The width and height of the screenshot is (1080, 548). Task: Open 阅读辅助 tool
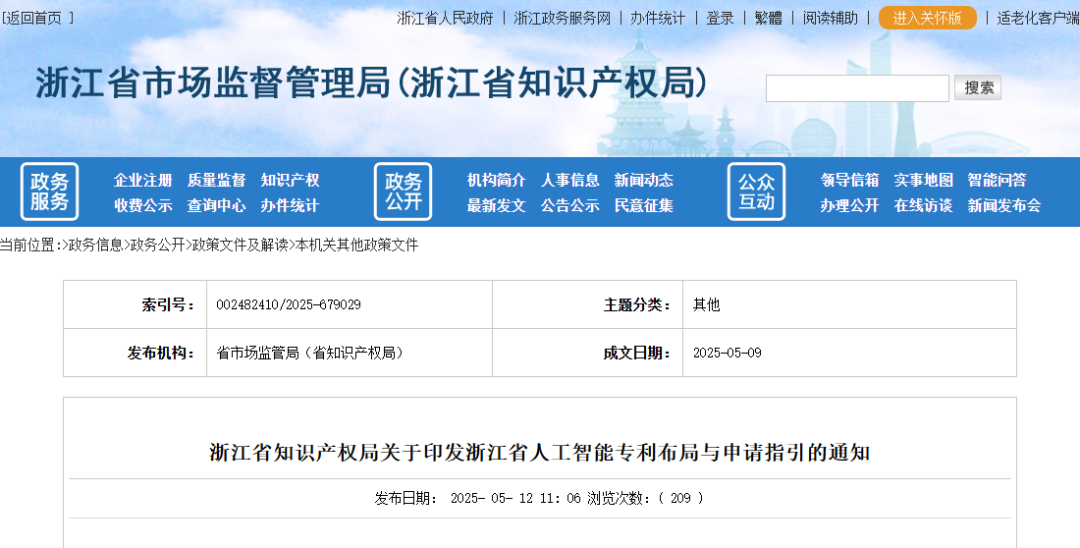(x=830, y=18)
